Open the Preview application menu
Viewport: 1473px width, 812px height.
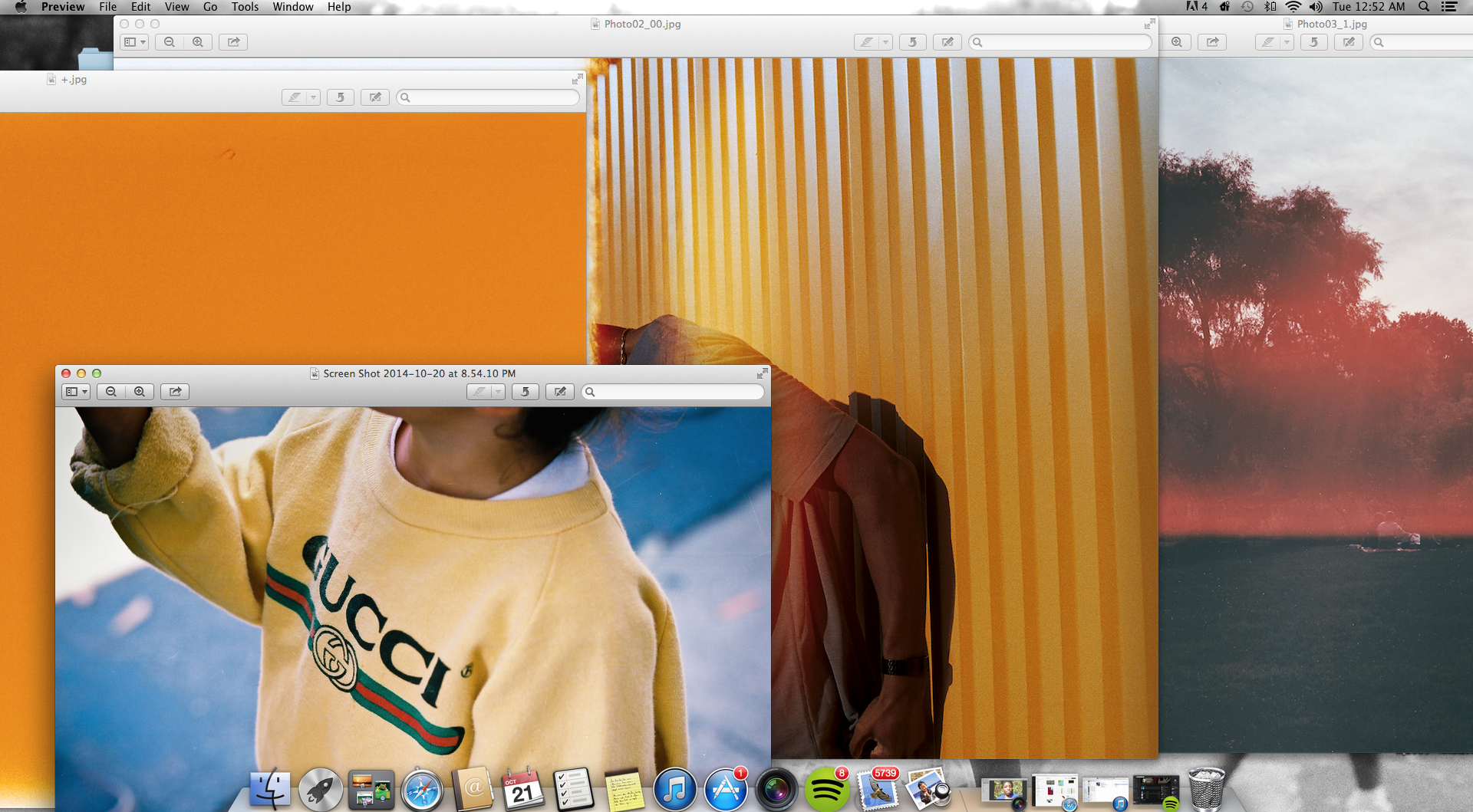(x=63, y=7)
